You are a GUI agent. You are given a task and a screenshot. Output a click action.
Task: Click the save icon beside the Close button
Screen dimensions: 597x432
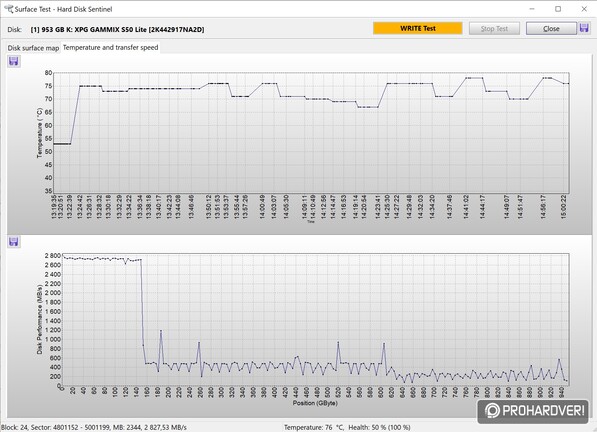(584, 28)
